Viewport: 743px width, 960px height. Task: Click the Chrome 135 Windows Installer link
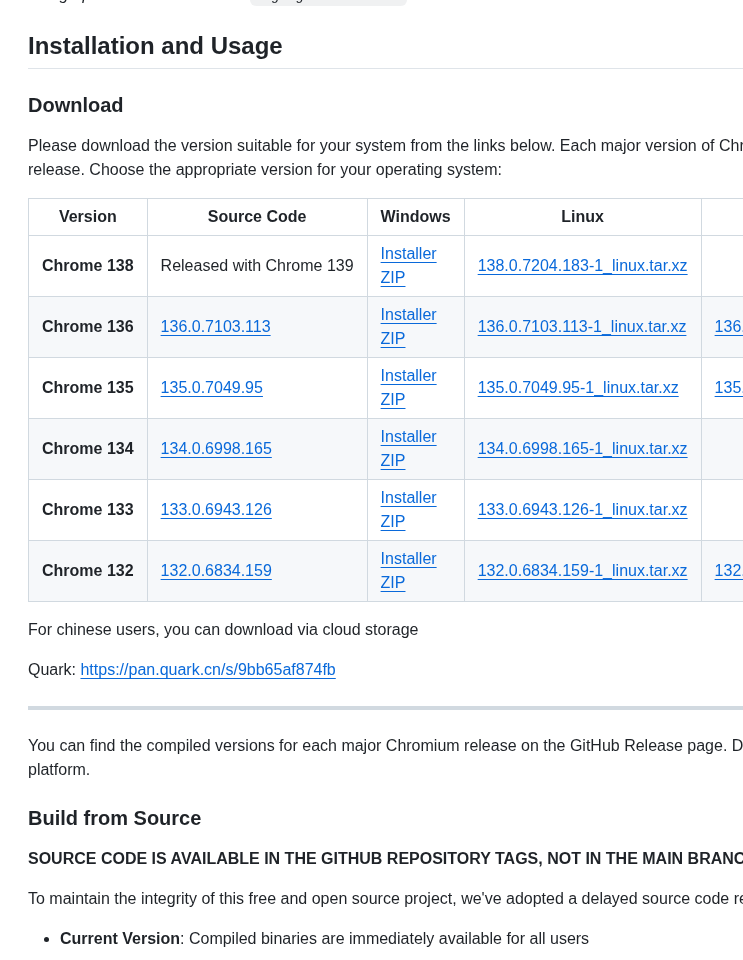pyautogui.click(x=408, y=375)
